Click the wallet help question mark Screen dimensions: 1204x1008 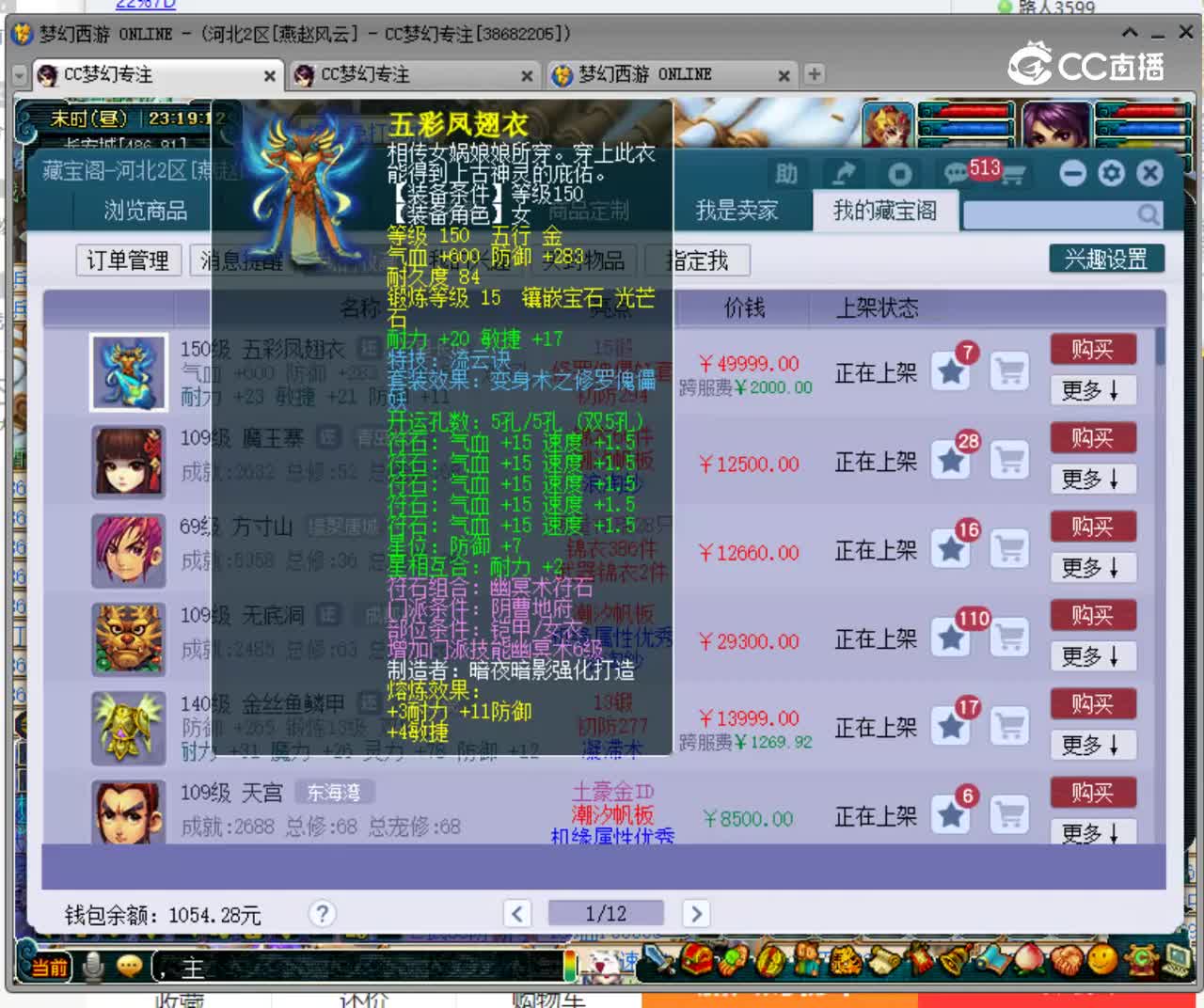coord(323,913)
